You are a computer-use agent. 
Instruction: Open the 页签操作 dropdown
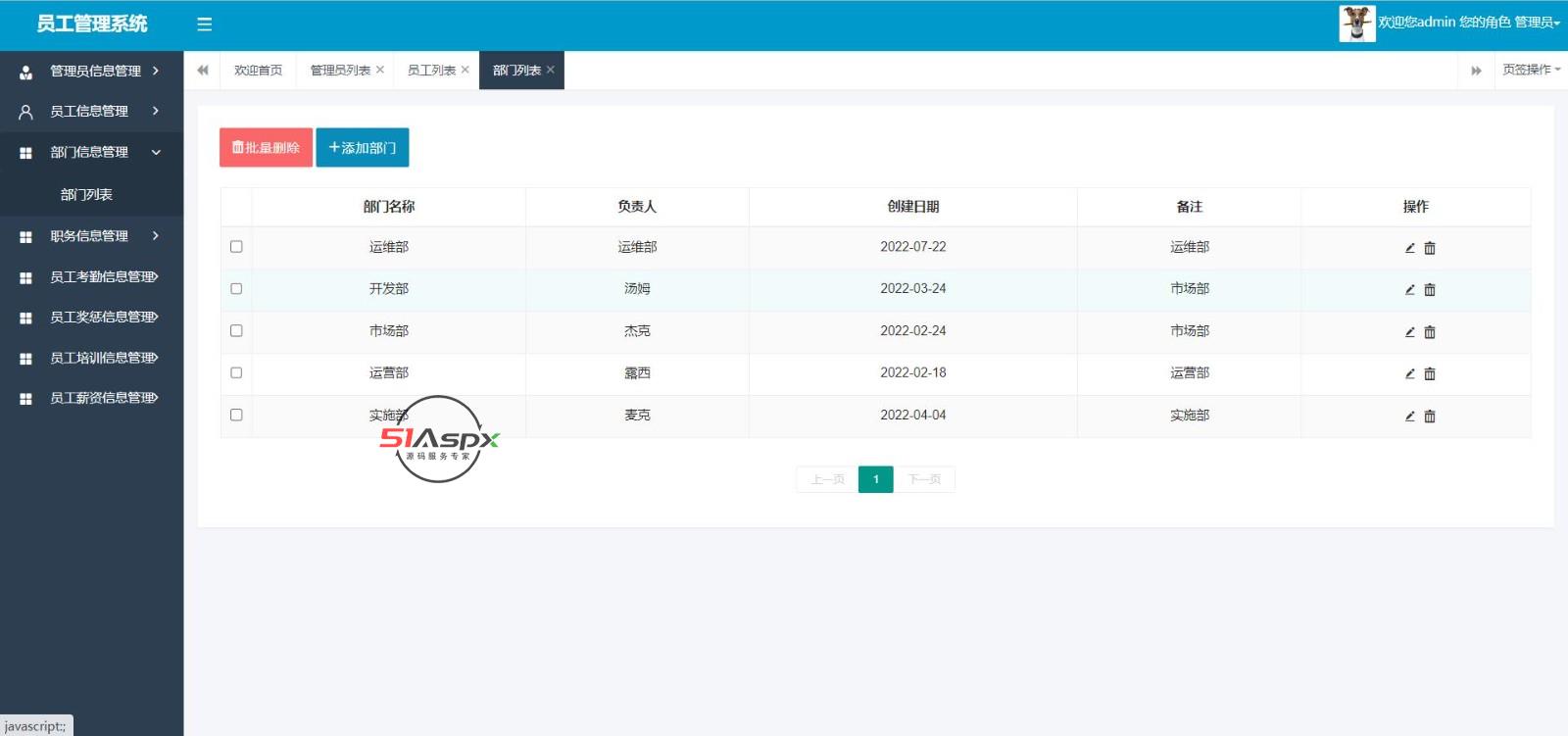(x=1530, y=71)
